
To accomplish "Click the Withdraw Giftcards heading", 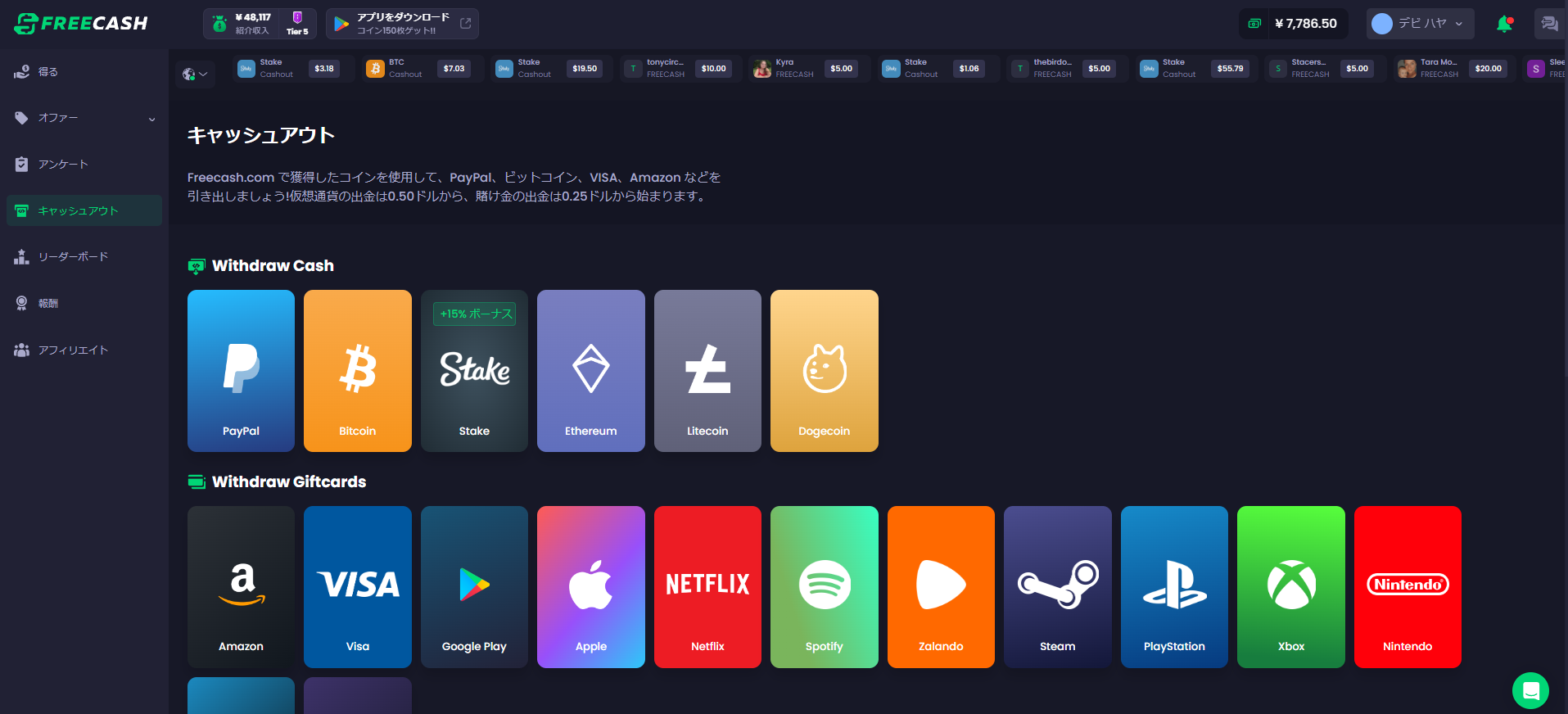I will pyautogui.click(x=289, y=481).
